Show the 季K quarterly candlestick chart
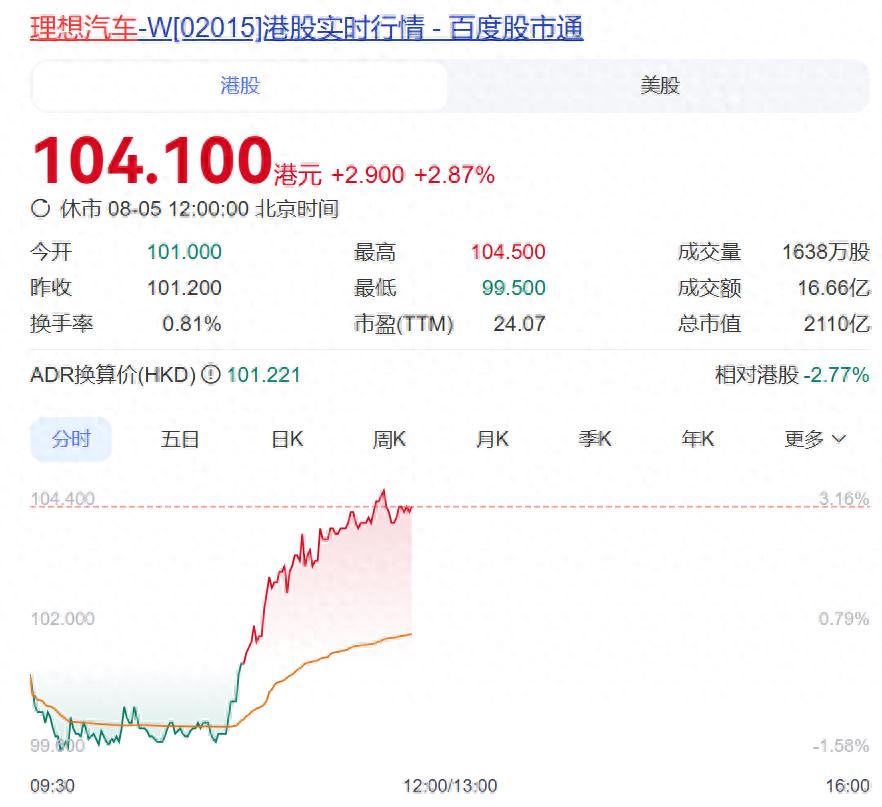 (x=595, y=439)
